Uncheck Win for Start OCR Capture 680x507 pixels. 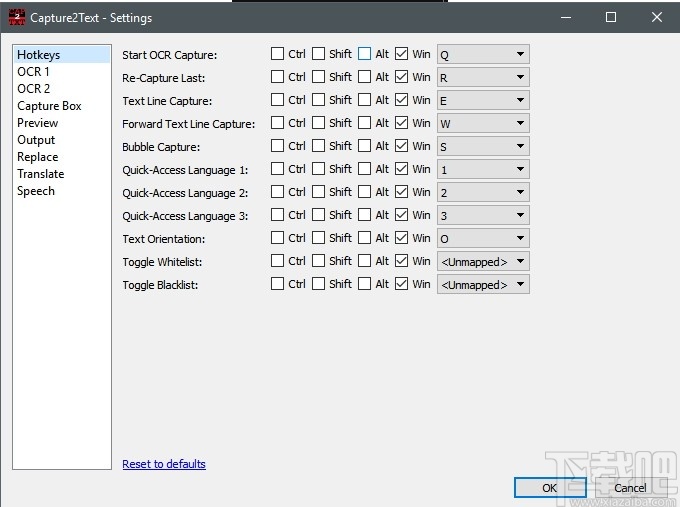(402, 54)
